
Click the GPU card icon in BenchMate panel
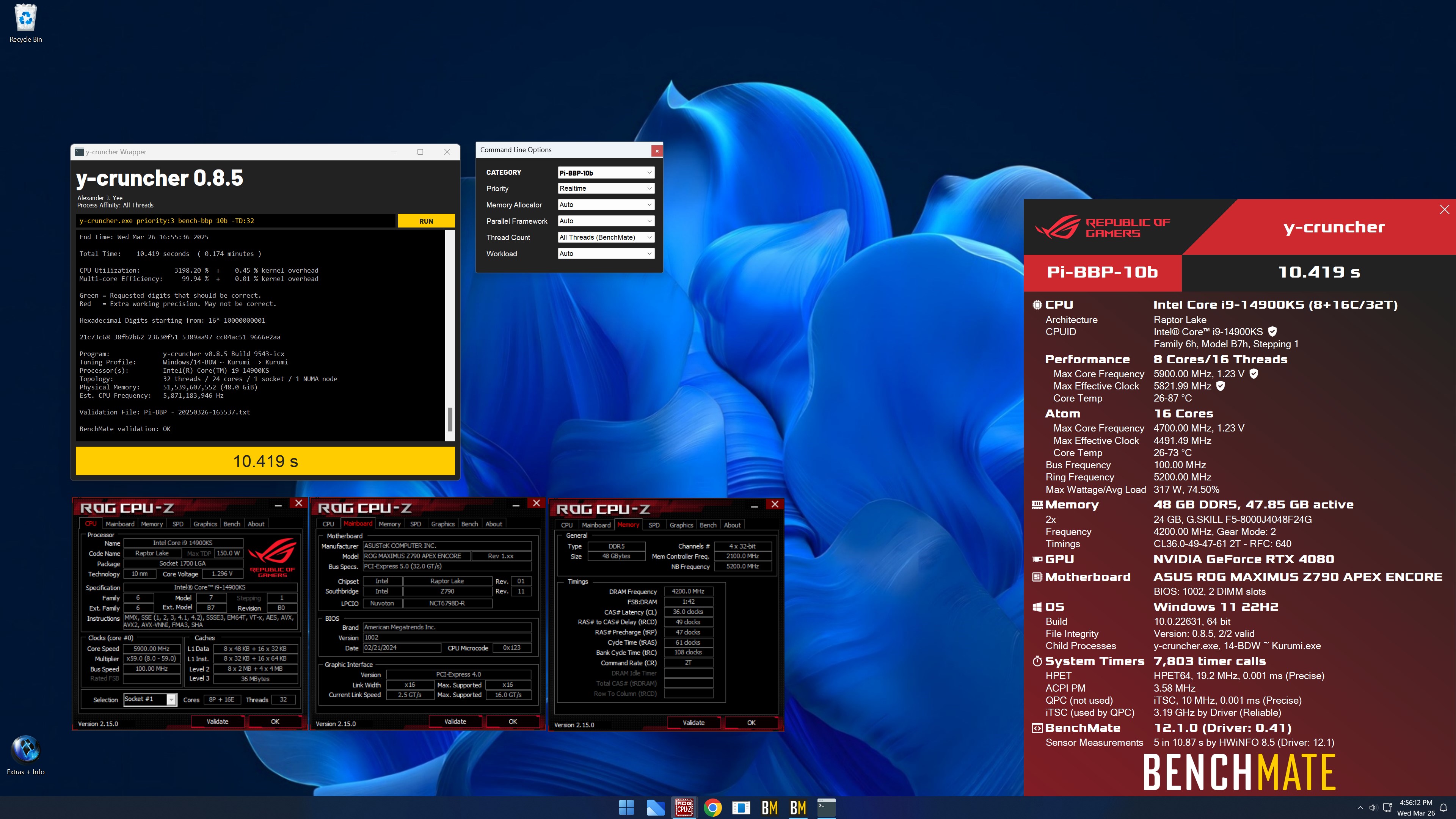tap(1037, 559)
